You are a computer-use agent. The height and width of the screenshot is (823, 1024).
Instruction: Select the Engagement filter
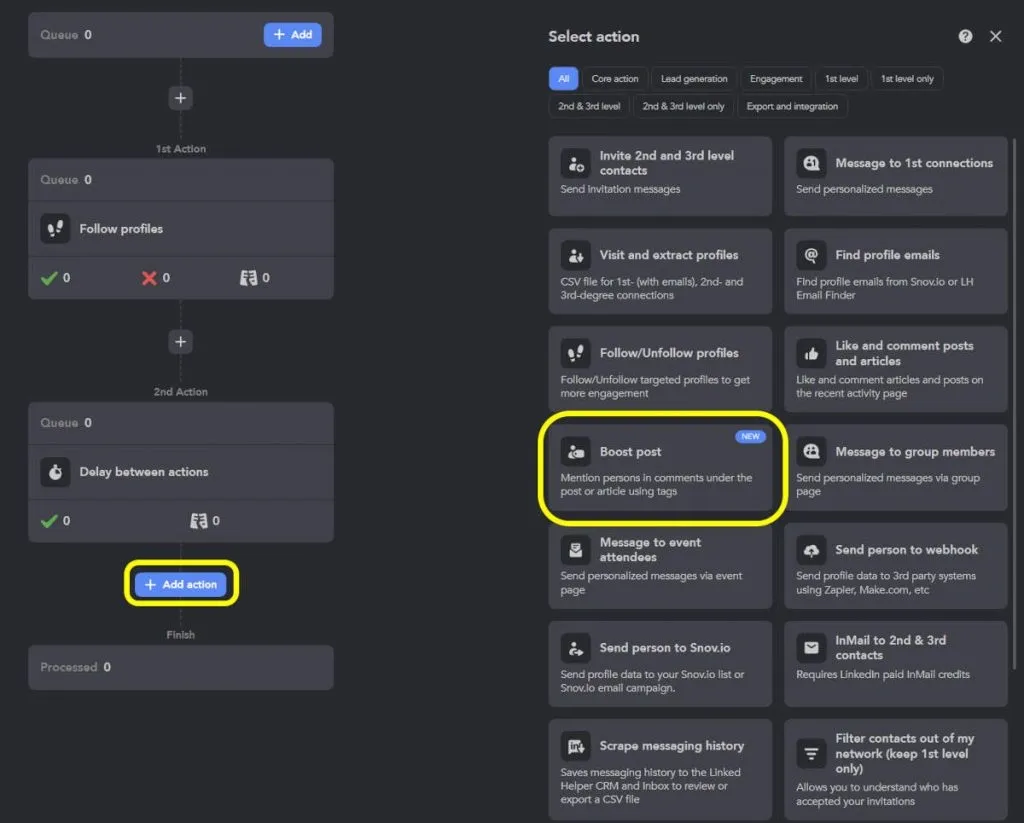(776, 78)
